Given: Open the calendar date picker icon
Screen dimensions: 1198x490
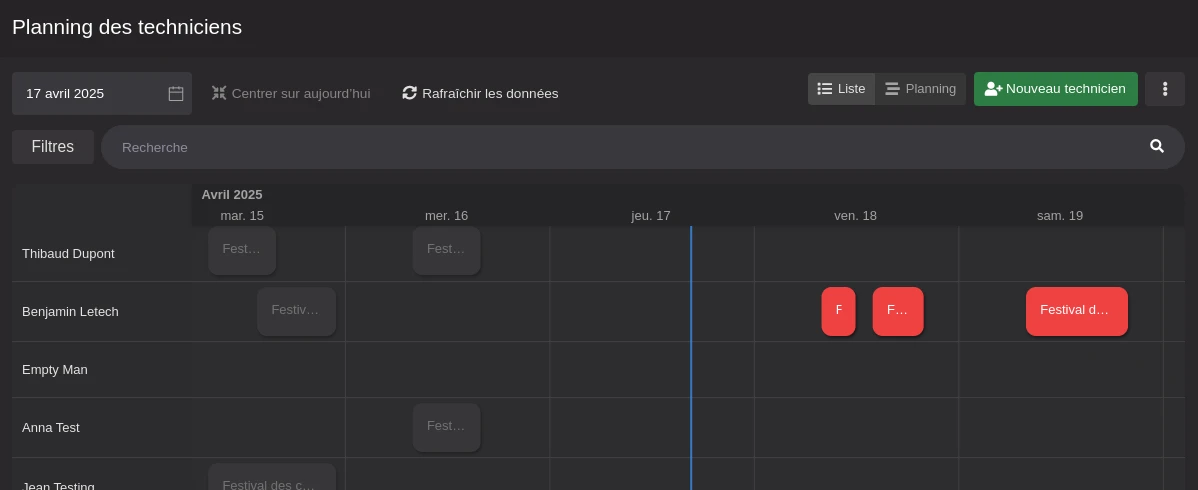Looking at the screenshot, I should point(176,94).
